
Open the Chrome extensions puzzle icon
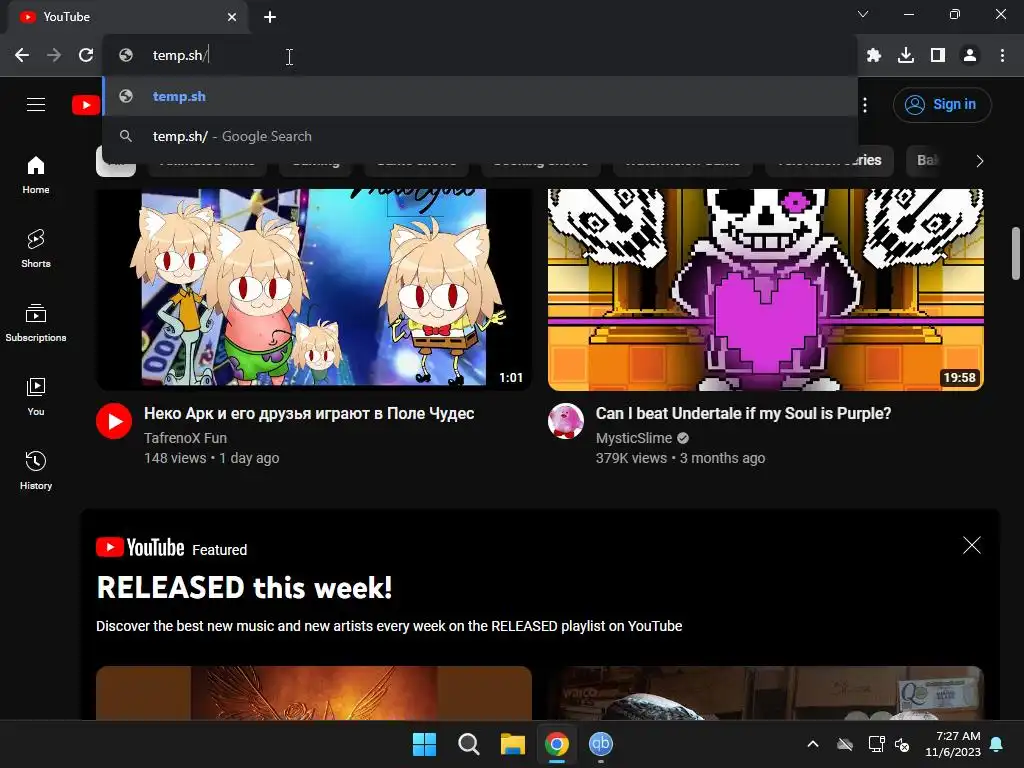(874, 56)
